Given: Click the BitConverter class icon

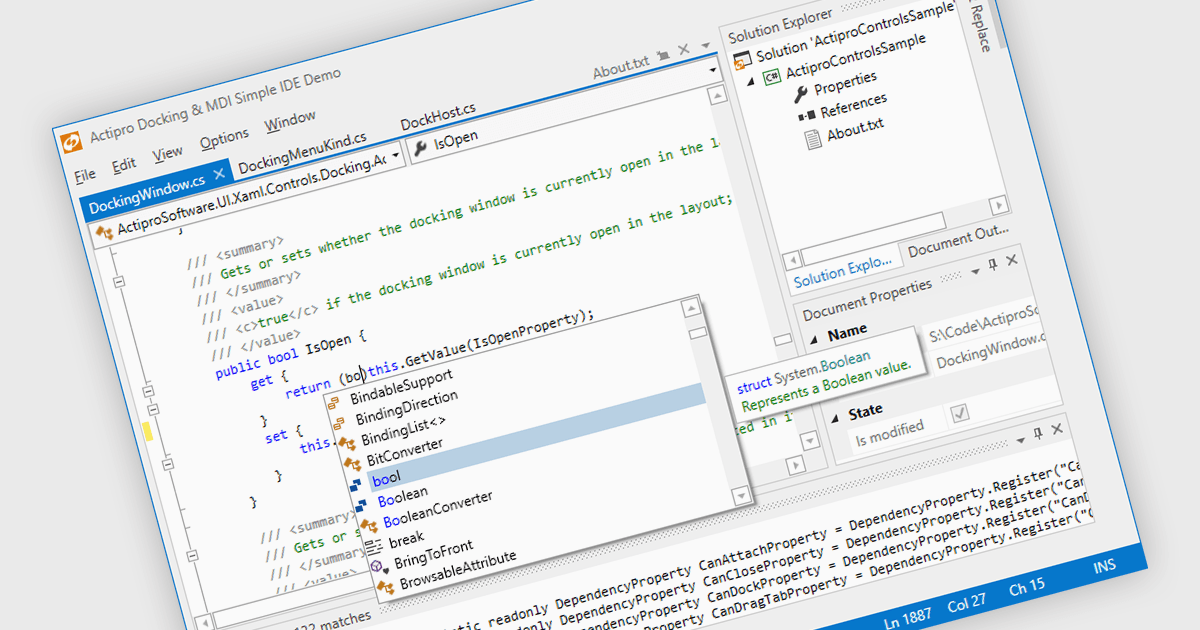Looking at the screenshot, I should coord(351,465).
